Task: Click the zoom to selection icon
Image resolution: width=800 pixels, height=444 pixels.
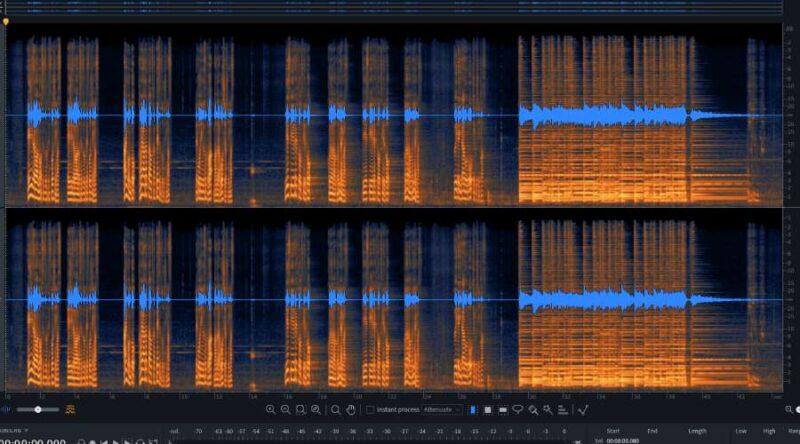Action: 301,410
